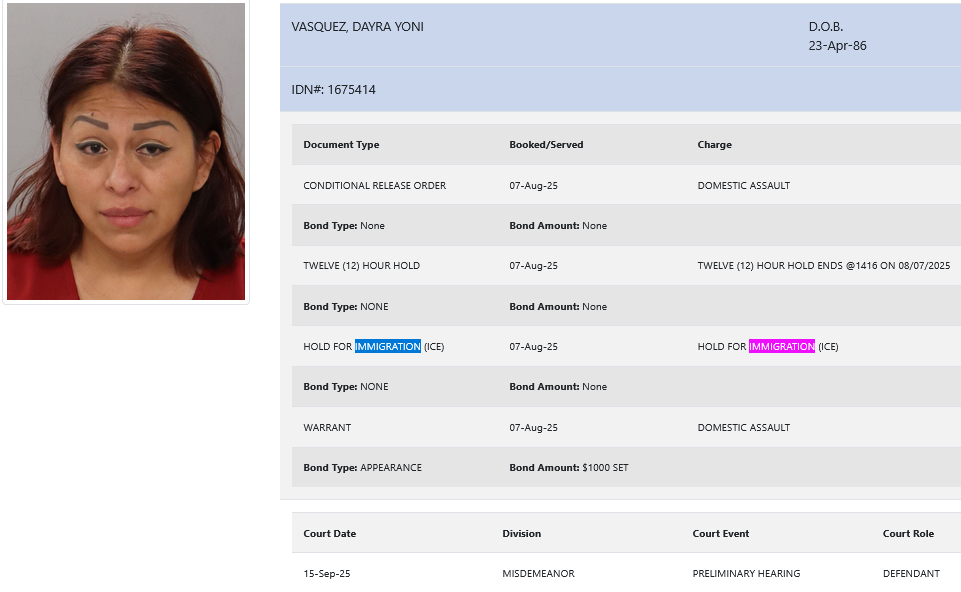
Task: Select the court date '15-Sep-25'
Action: tap(327, 574)
